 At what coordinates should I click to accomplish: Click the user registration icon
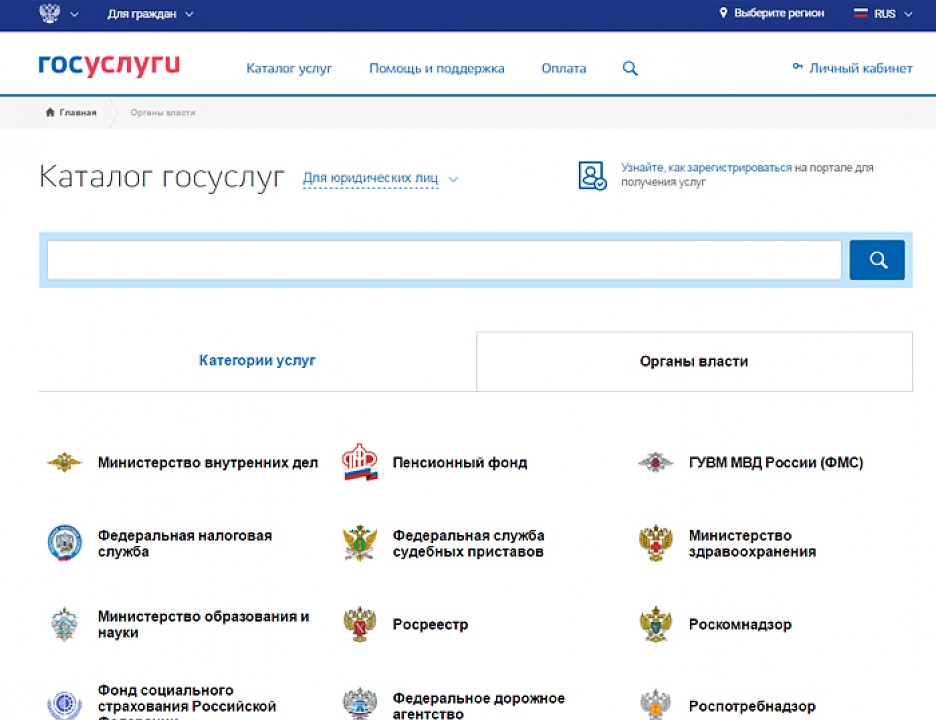pos(592,176)
